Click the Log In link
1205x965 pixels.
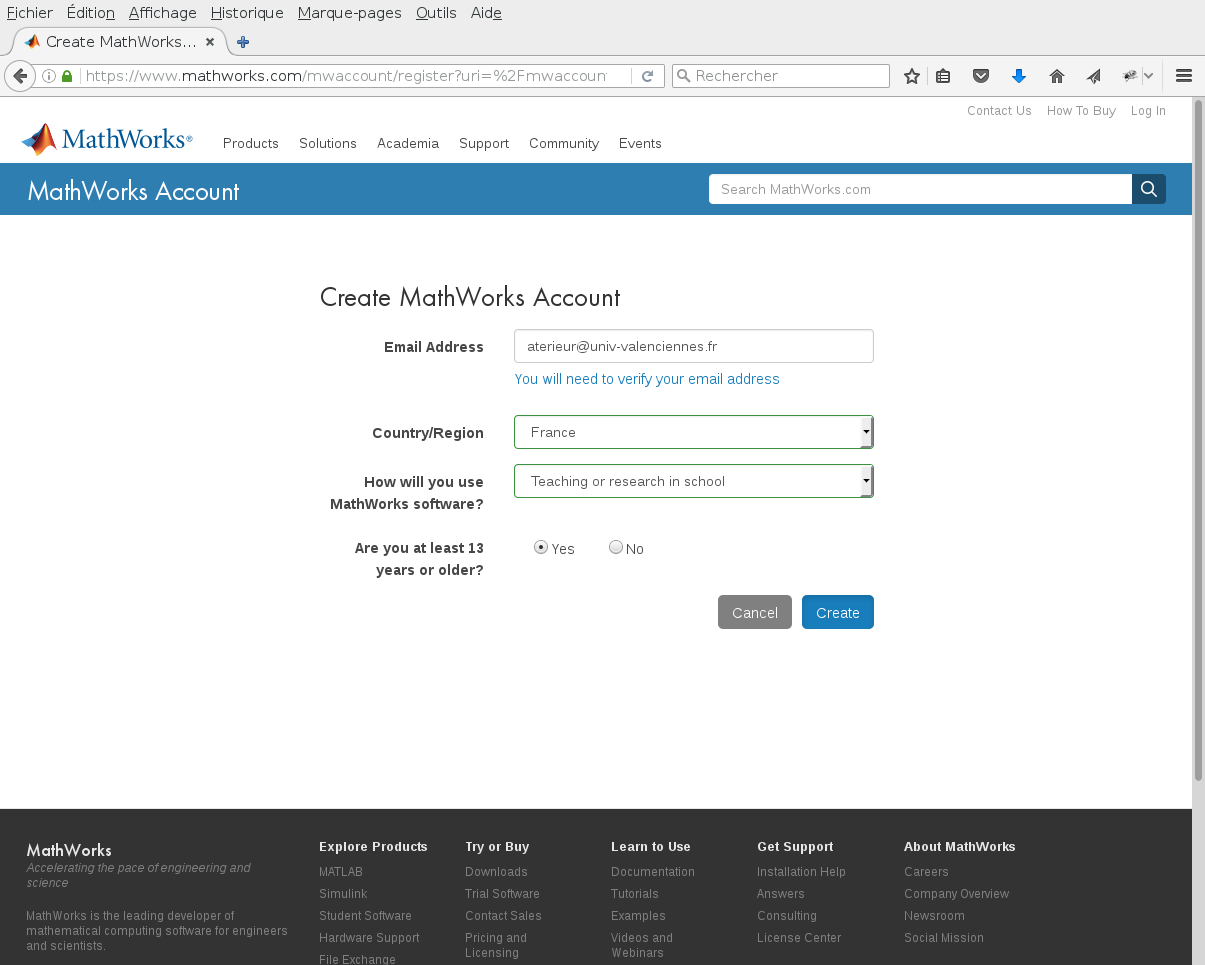[x=1148, y=111]
